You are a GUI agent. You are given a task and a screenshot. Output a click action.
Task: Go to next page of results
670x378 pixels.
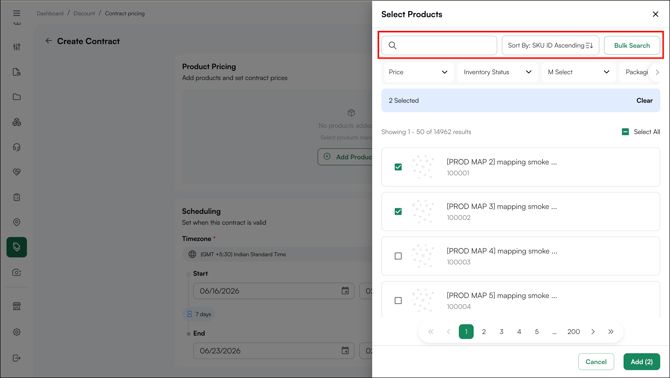pos(593,331)
